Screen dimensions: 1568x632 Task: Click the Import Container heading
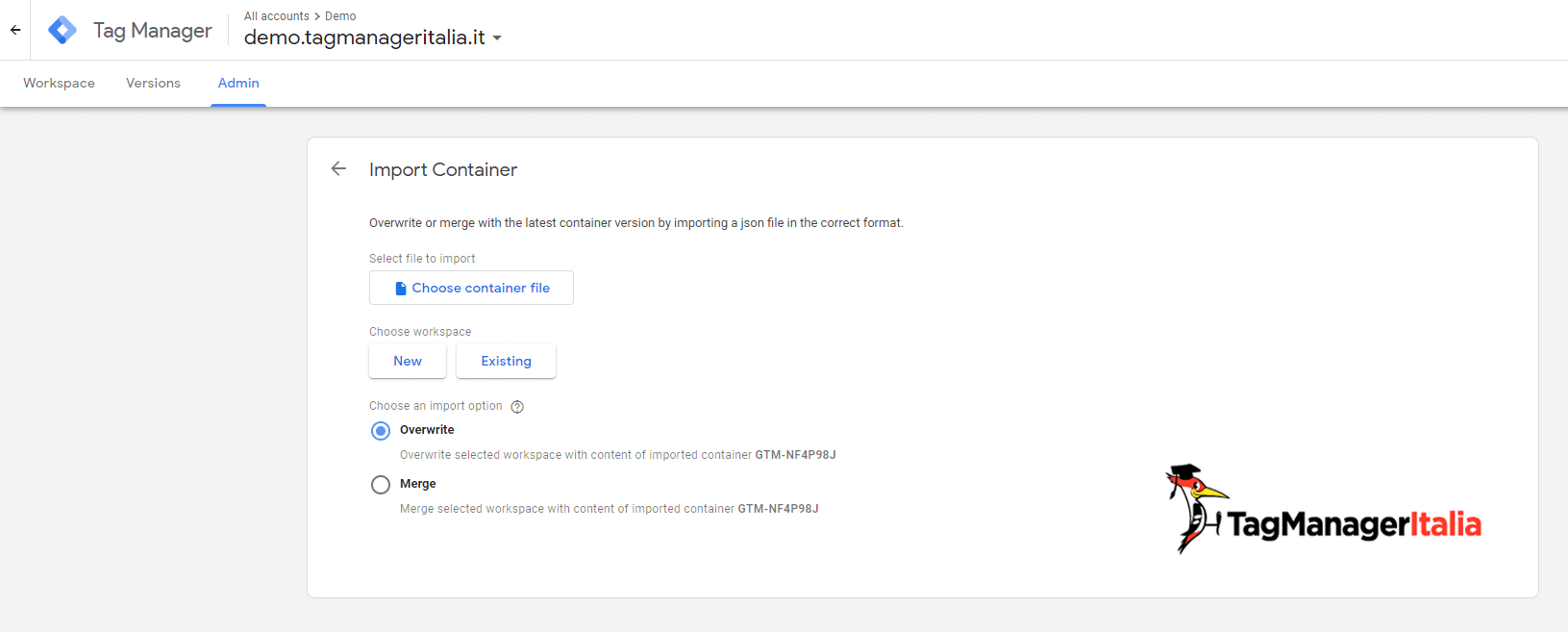(x=443, y=170)
